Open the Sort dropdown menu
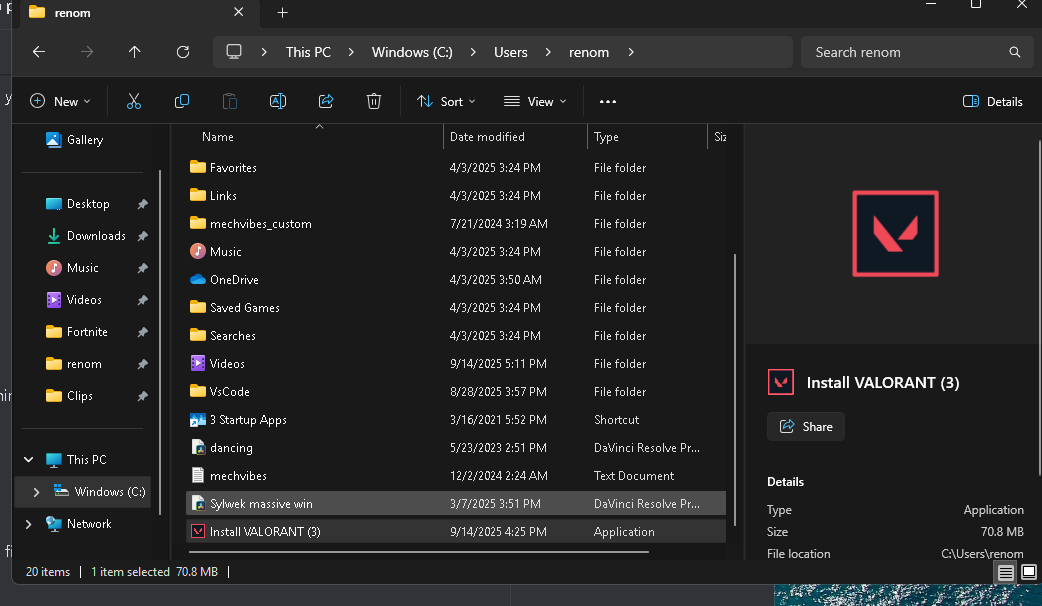Viewport: 1042px width, 606px height. pos(446,102)
